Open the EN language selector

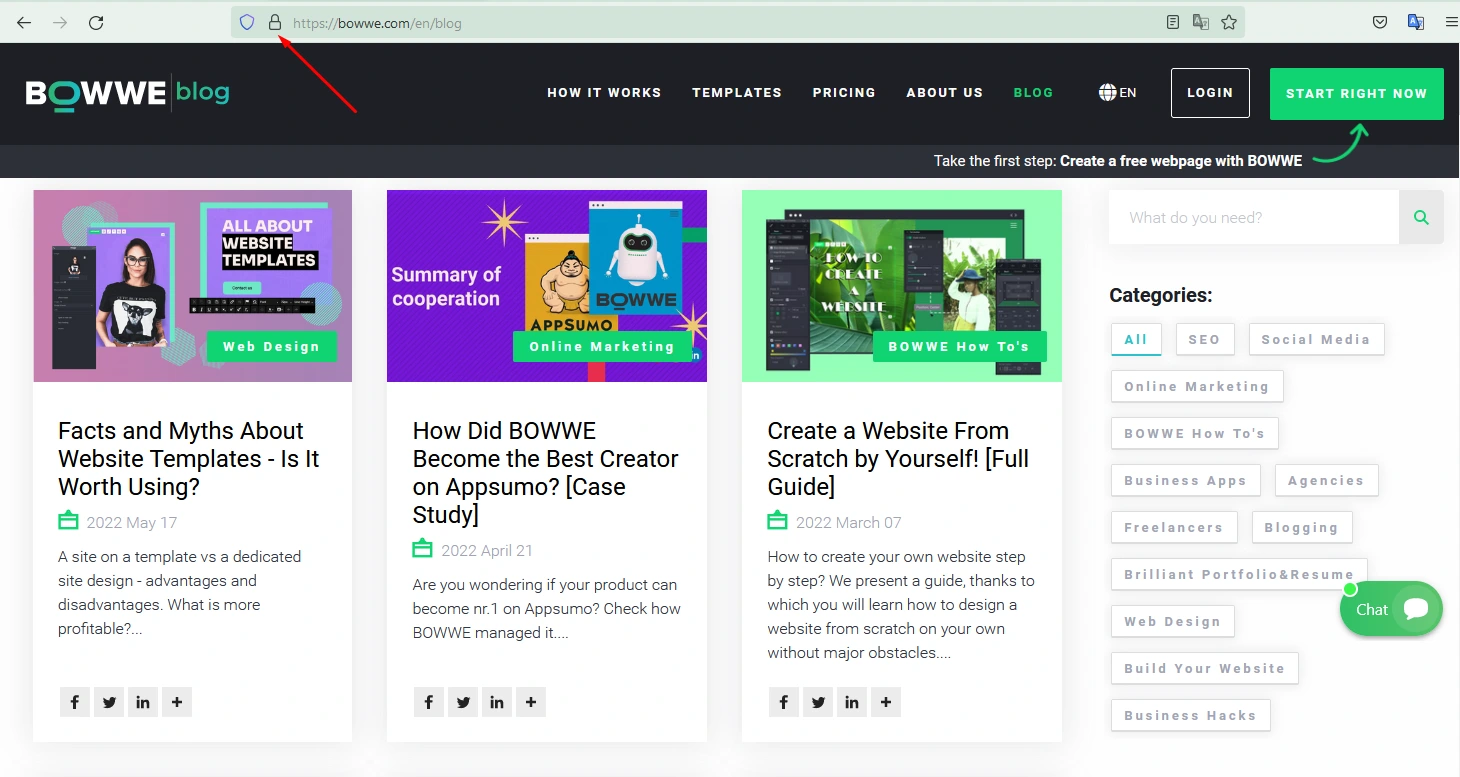tap(1117, 93)
